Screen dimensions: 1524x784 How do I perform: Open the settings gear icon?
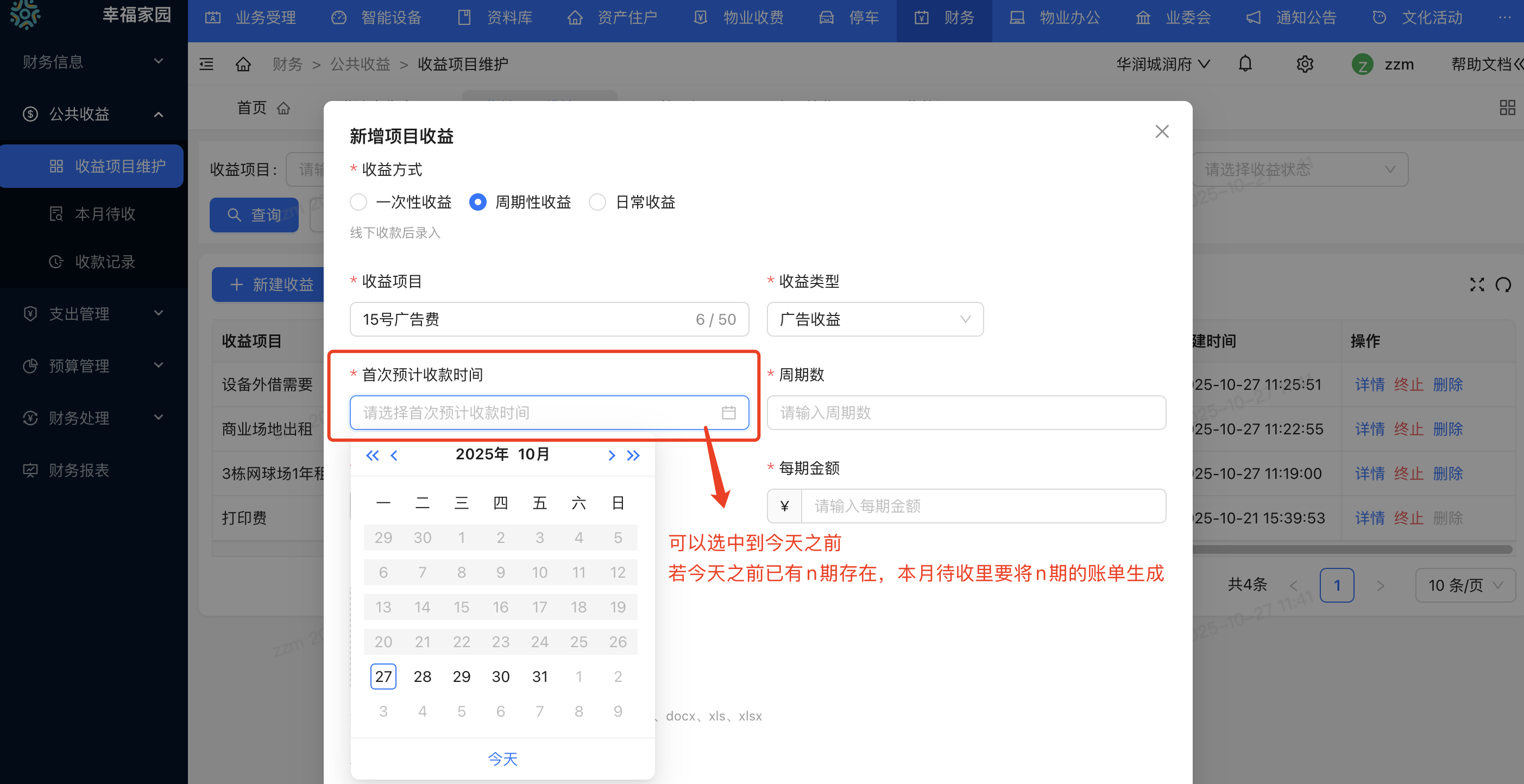pos(1305,64)
